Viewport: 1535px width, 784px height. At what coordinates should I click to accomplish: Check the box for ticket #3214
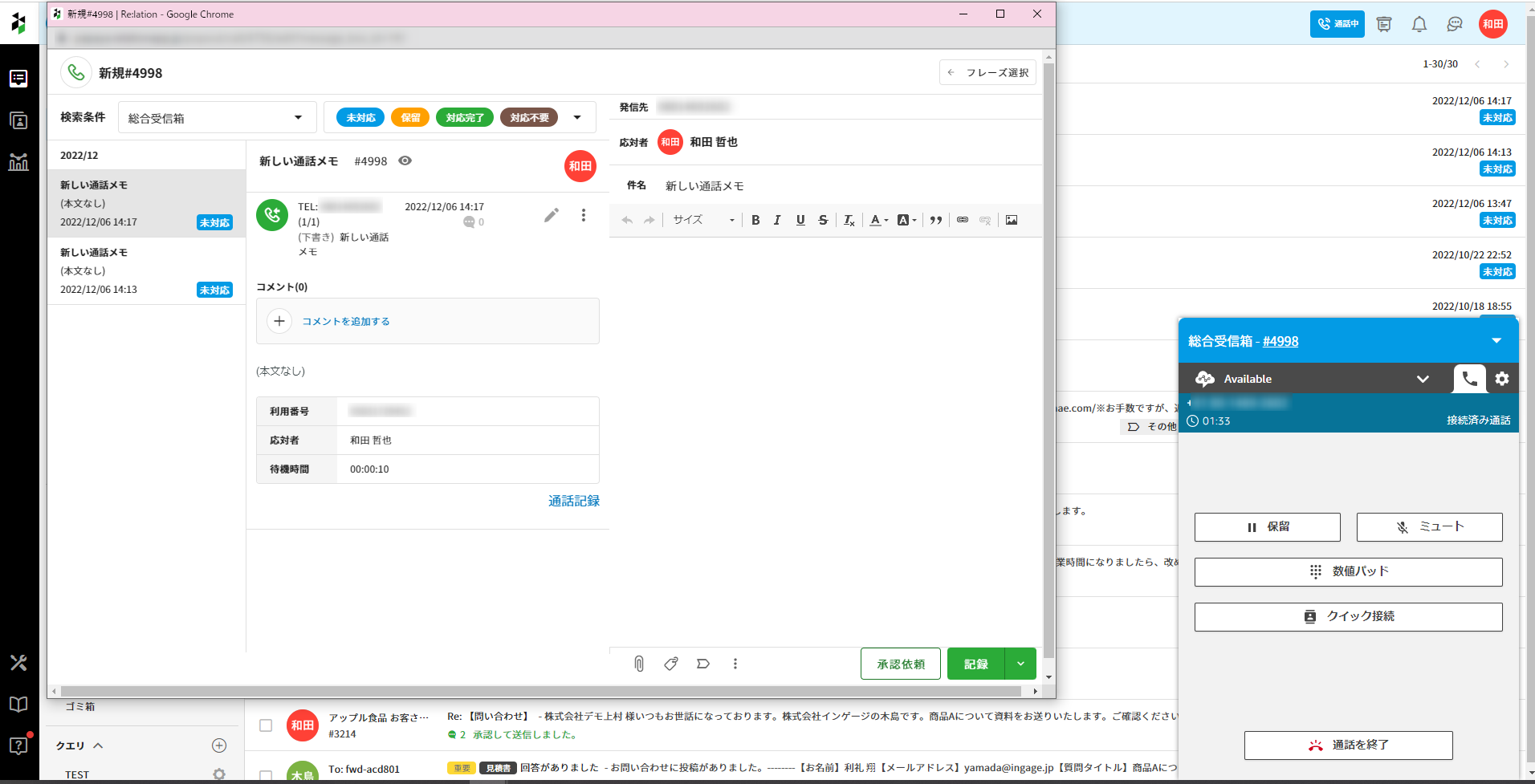coord(266,725)
